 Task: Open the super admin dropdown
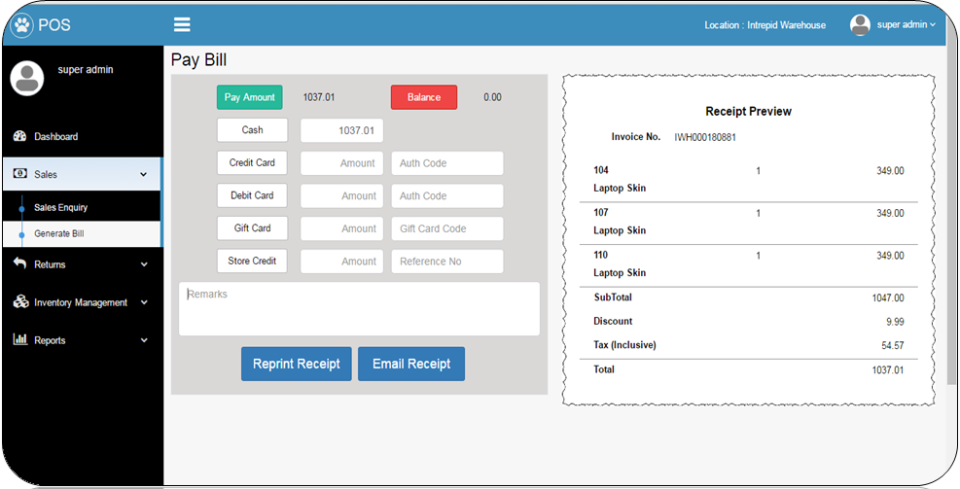pos(906,24)
